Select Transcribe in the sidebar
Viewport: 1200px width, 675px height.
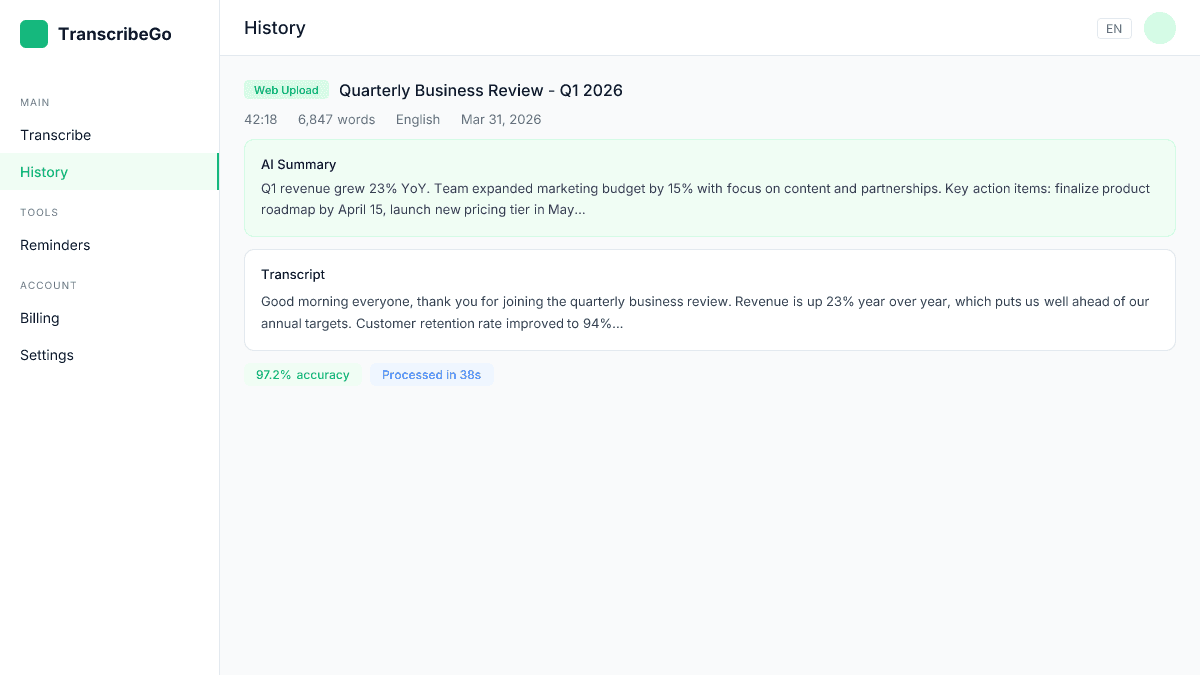(55, 135)
